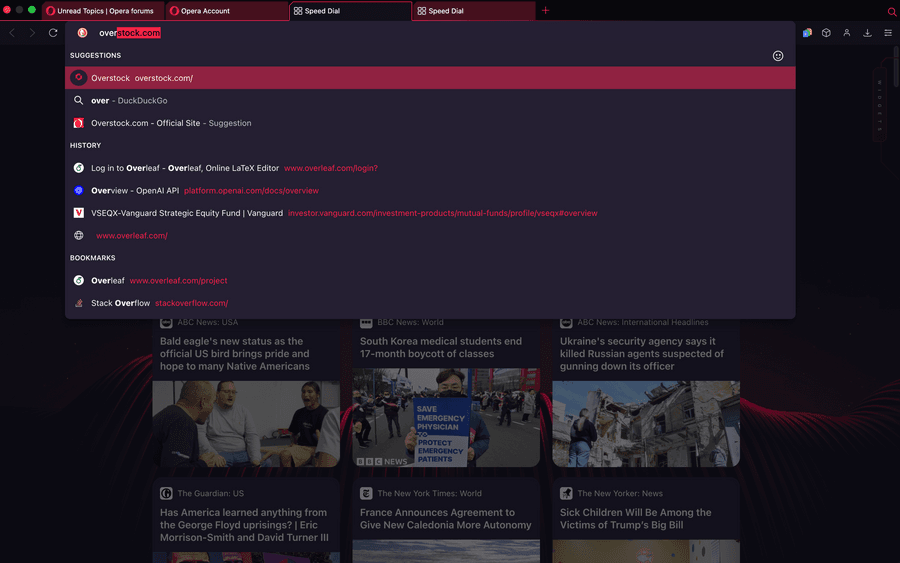Open www.overleaf.com/ history entry
This screenshot has height=563, width=900.
(430, 235)
